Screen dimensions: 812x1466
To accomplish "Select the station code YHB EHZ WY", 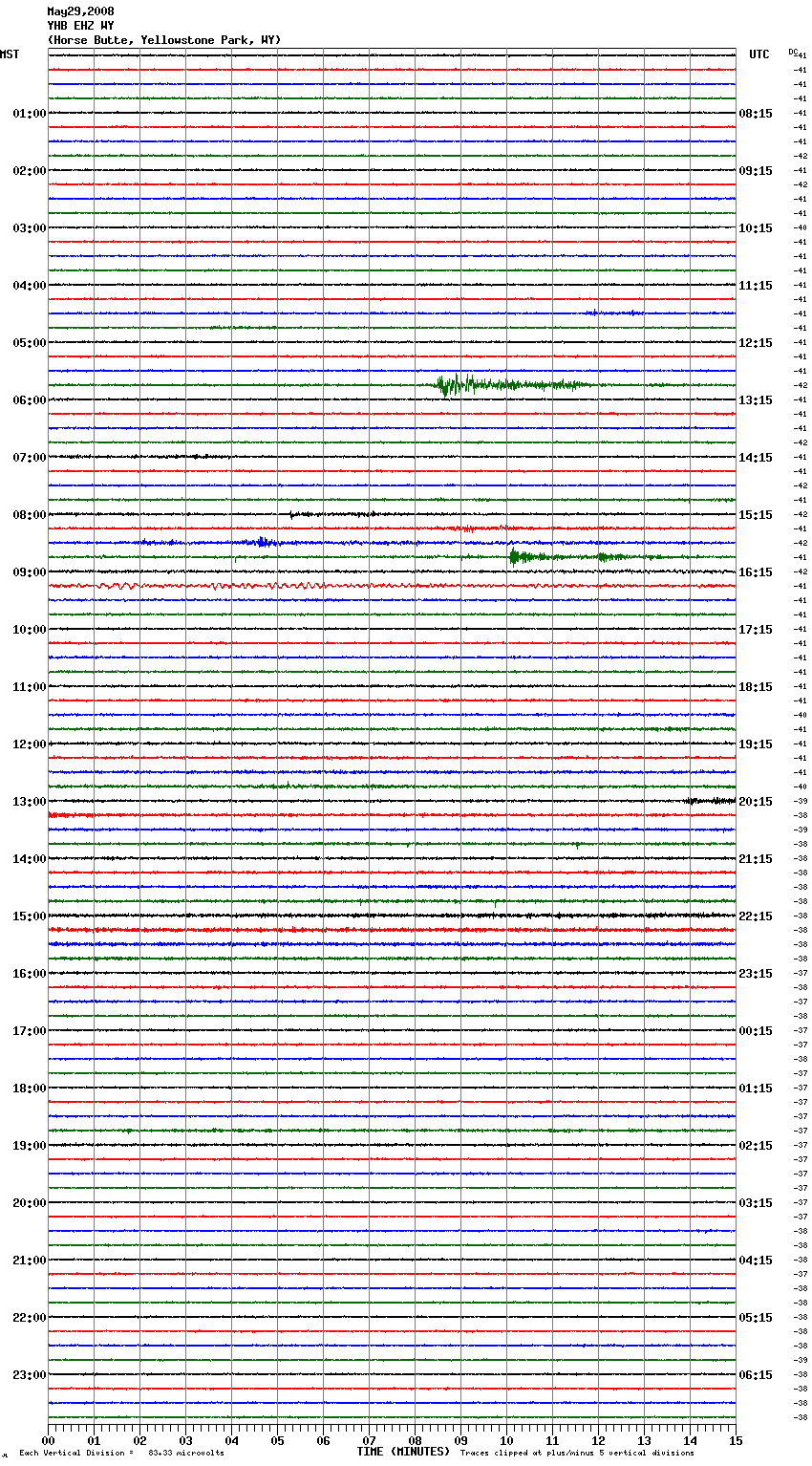I will [80, 26].
